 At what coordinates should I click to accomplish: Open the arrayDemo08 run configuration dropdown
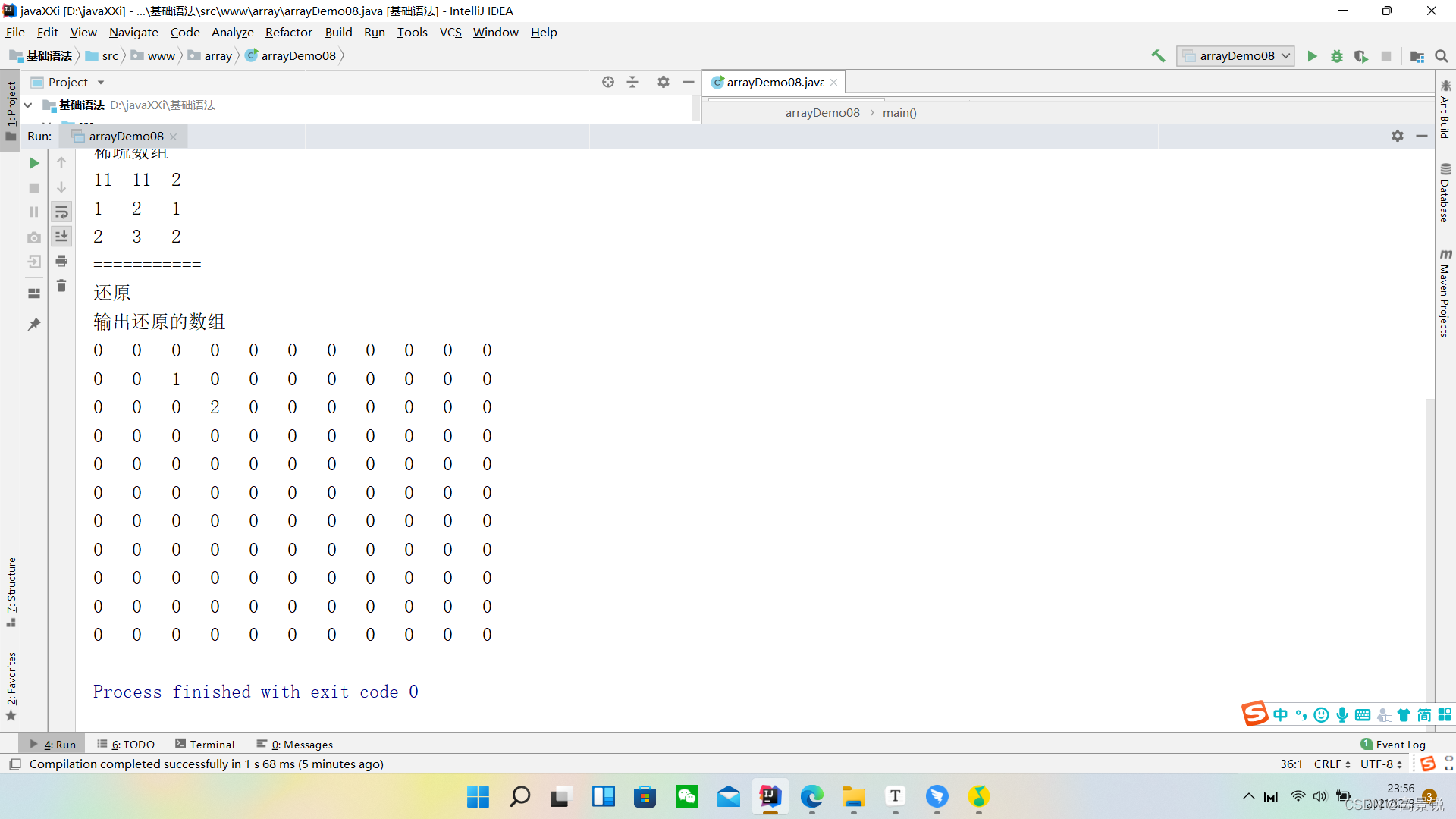tap(1235, 56)
